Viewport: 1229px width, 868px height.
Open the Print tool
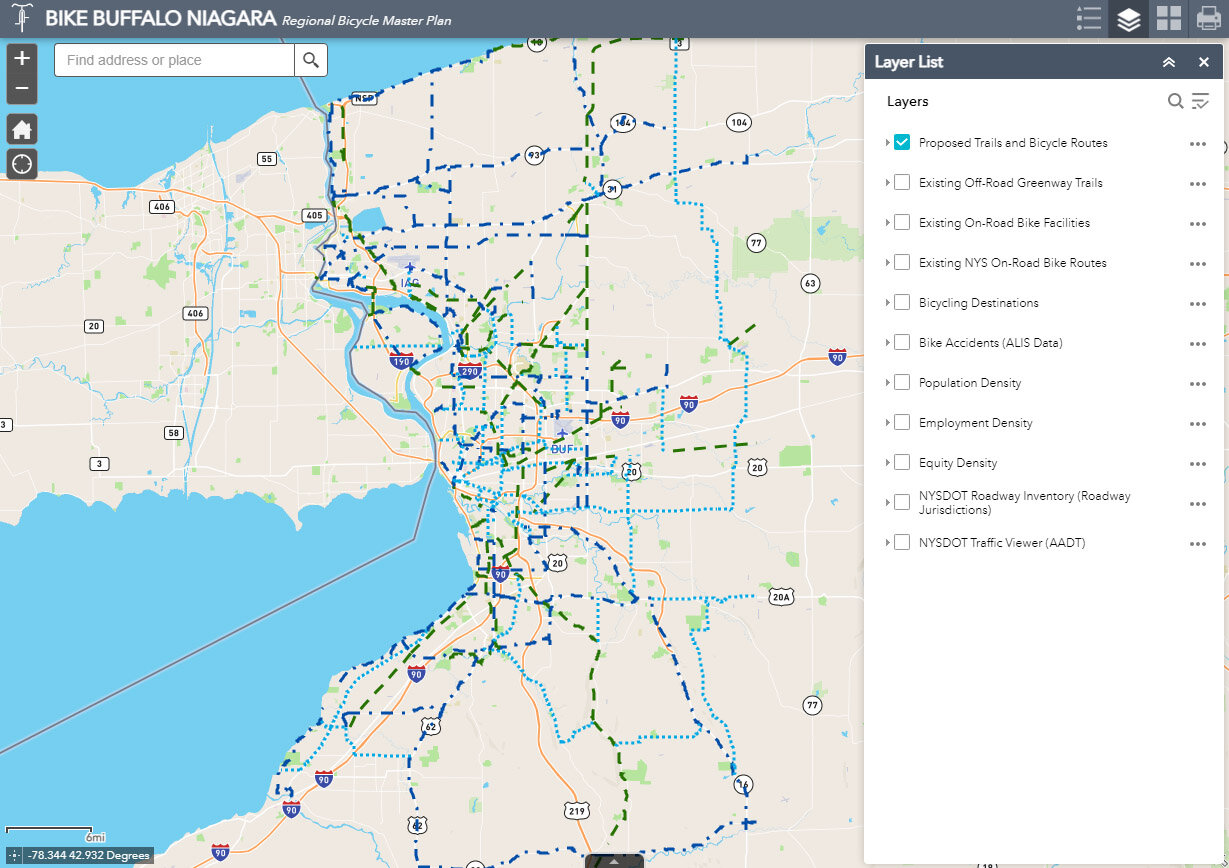tap(1205, 17)
